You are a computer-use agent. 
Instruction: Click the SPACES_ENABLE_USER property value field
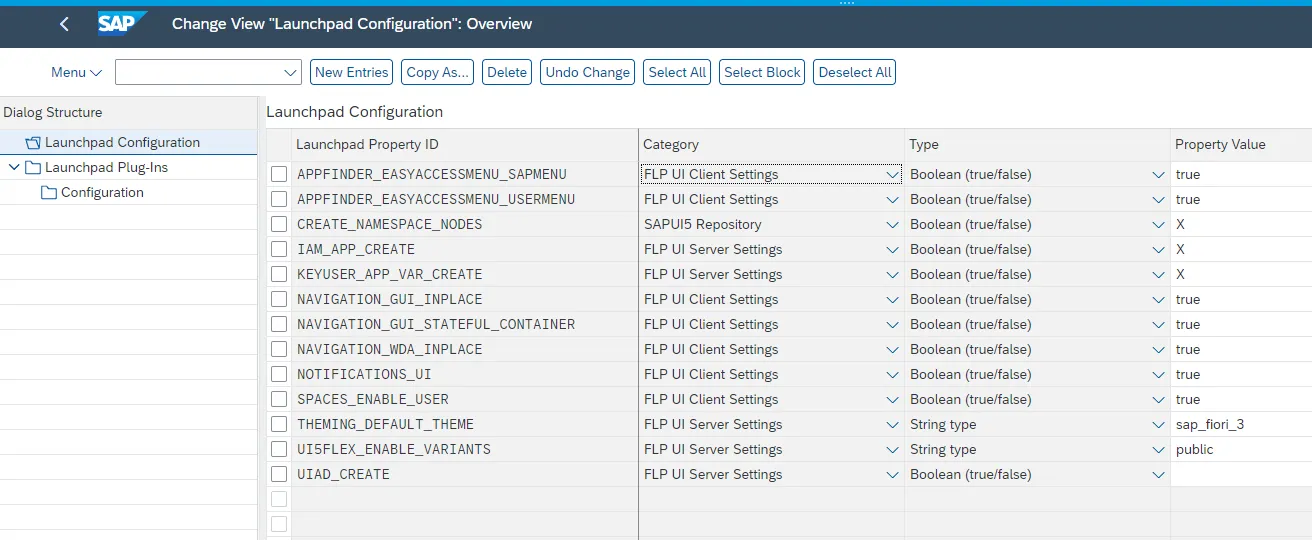pyautogui.click(x=1240, y=400)
